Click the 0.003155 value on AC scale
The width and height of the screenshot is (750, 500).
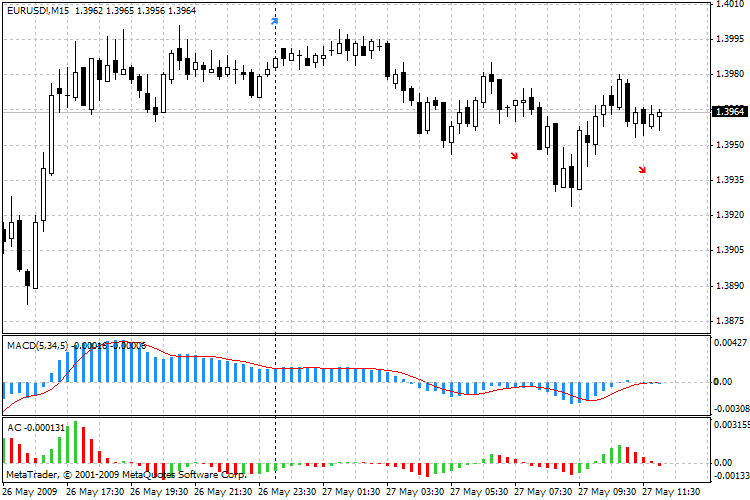coord(729,424)
